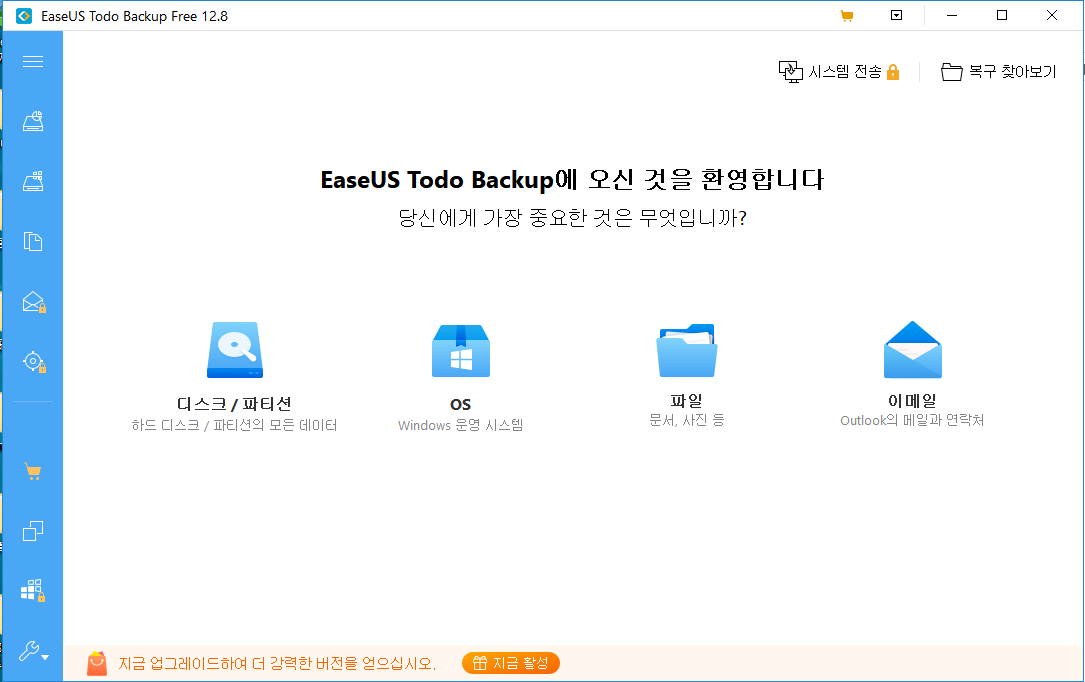Click the shopping cart icon in sidebar
This screenshot has height=682, width=1085.
[x=33, y=472]
